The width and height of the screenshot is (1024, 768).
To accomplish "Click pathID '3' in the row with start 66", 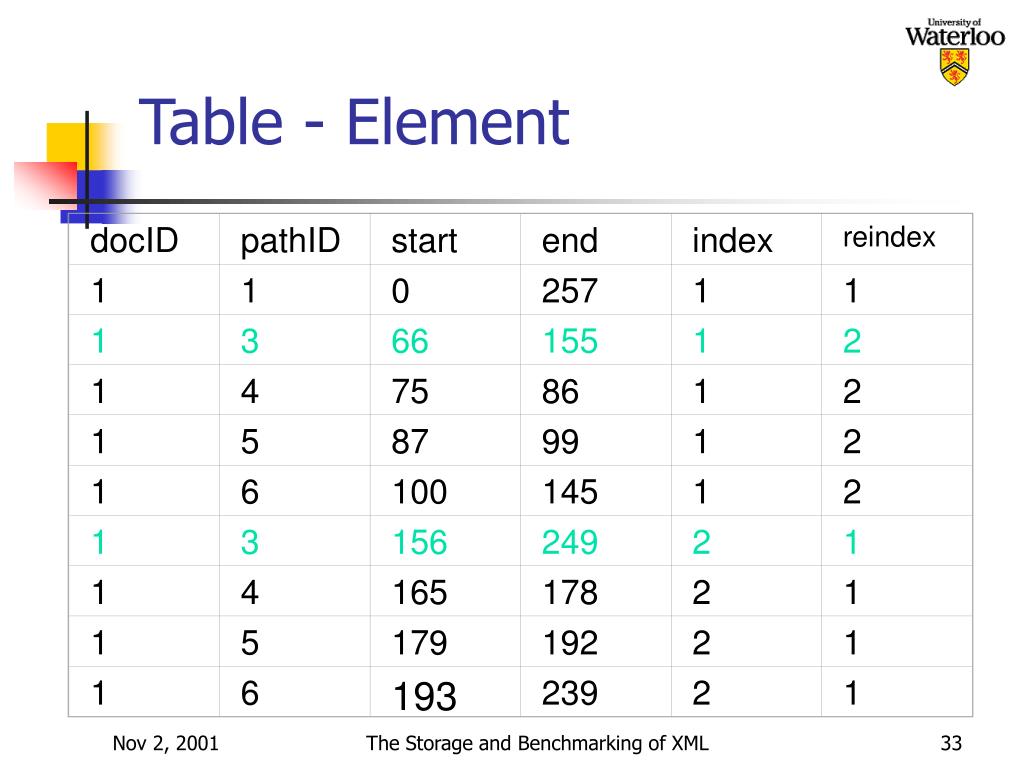I will (249, 342).
